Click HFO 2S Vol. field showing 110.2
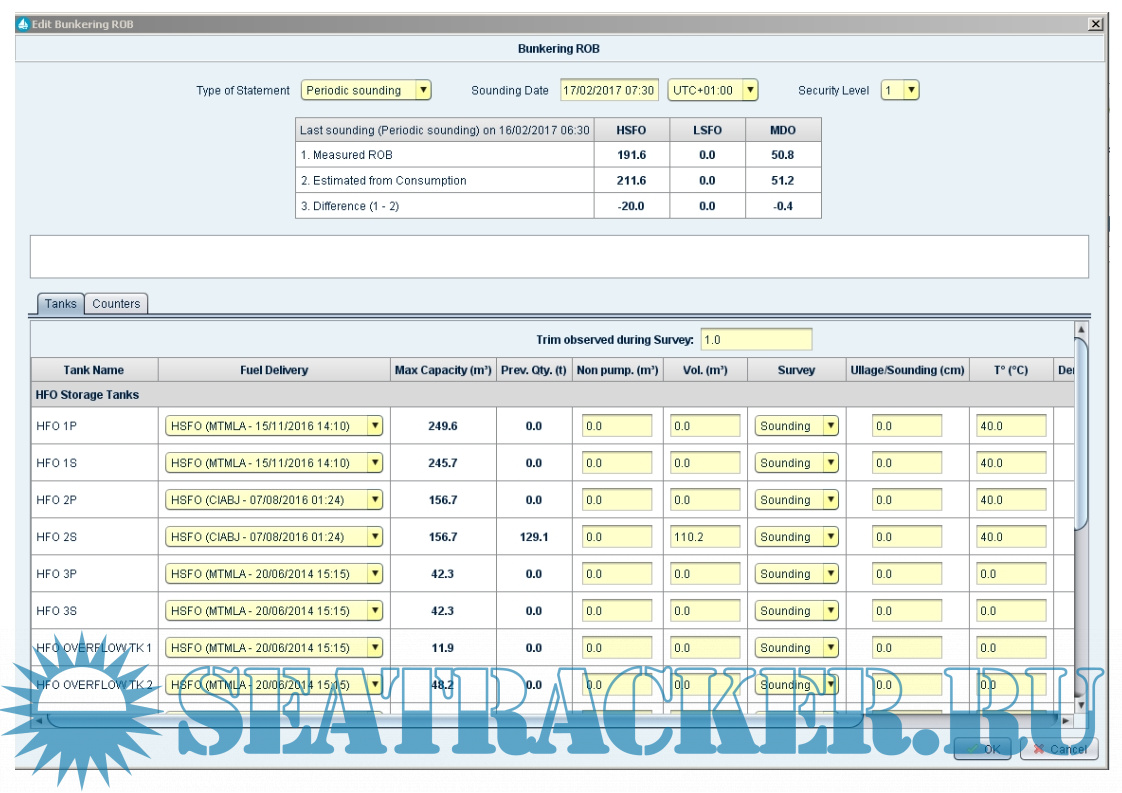Image resolution: width=1122 pixels, height=793 pixels. [705, 537]
